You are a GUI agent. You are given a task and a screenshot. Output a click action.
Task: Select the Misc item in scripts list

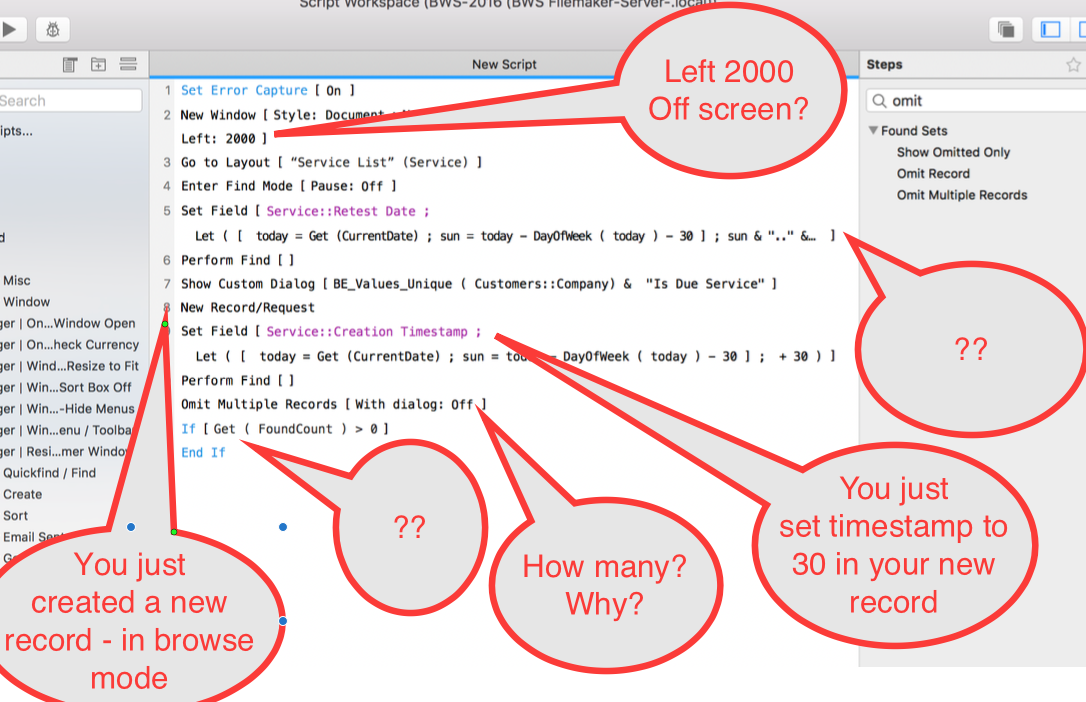(x=17, y=280)
